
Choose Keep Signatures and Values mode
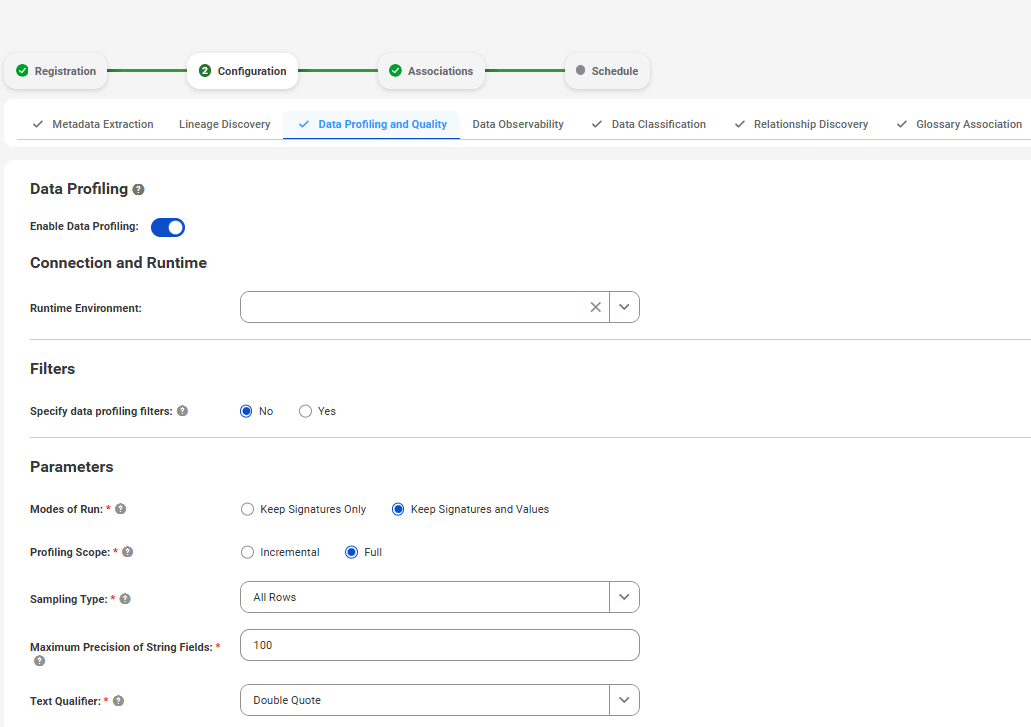point(398,509)
